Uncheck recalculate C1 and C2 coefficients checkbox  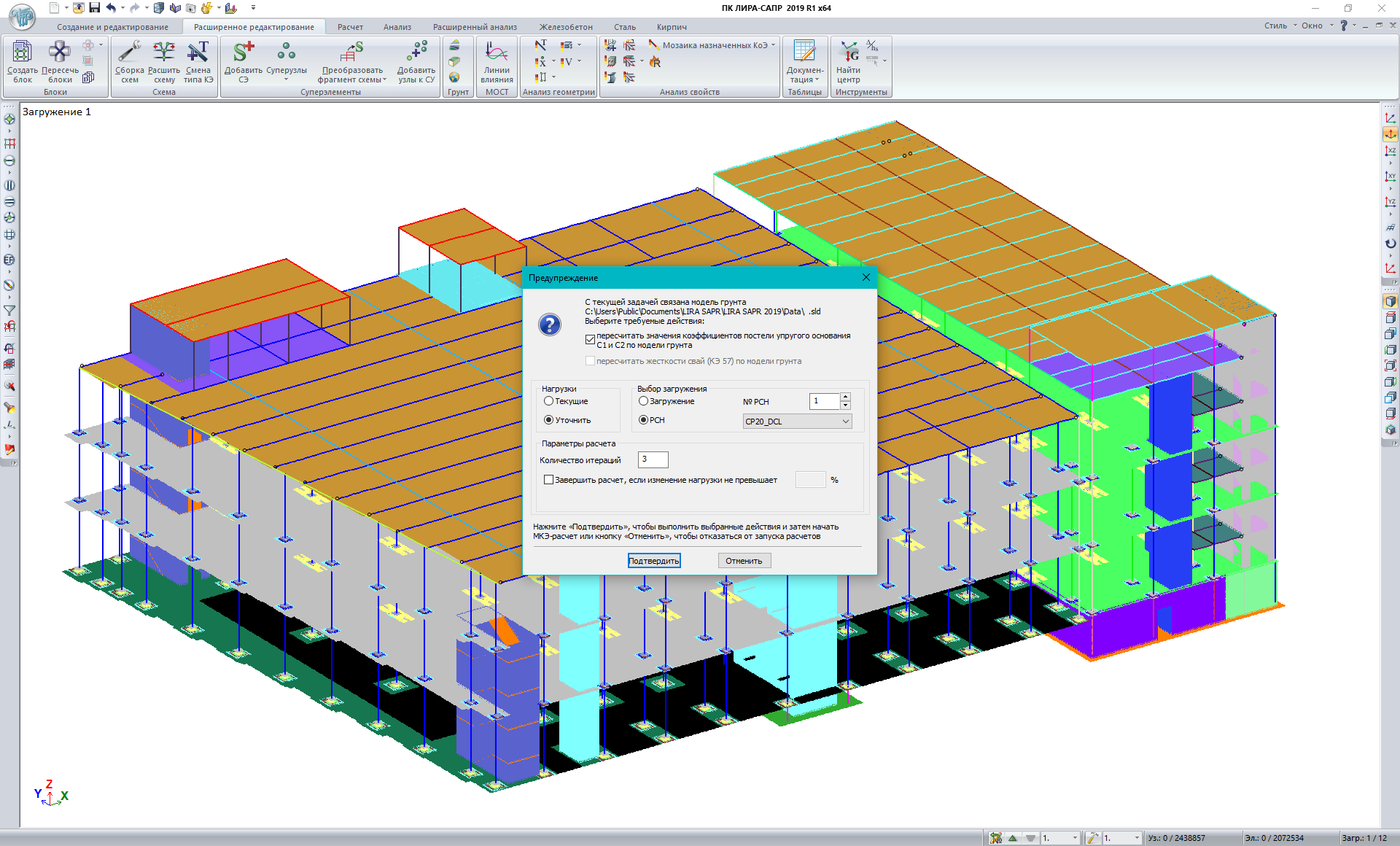590,339
